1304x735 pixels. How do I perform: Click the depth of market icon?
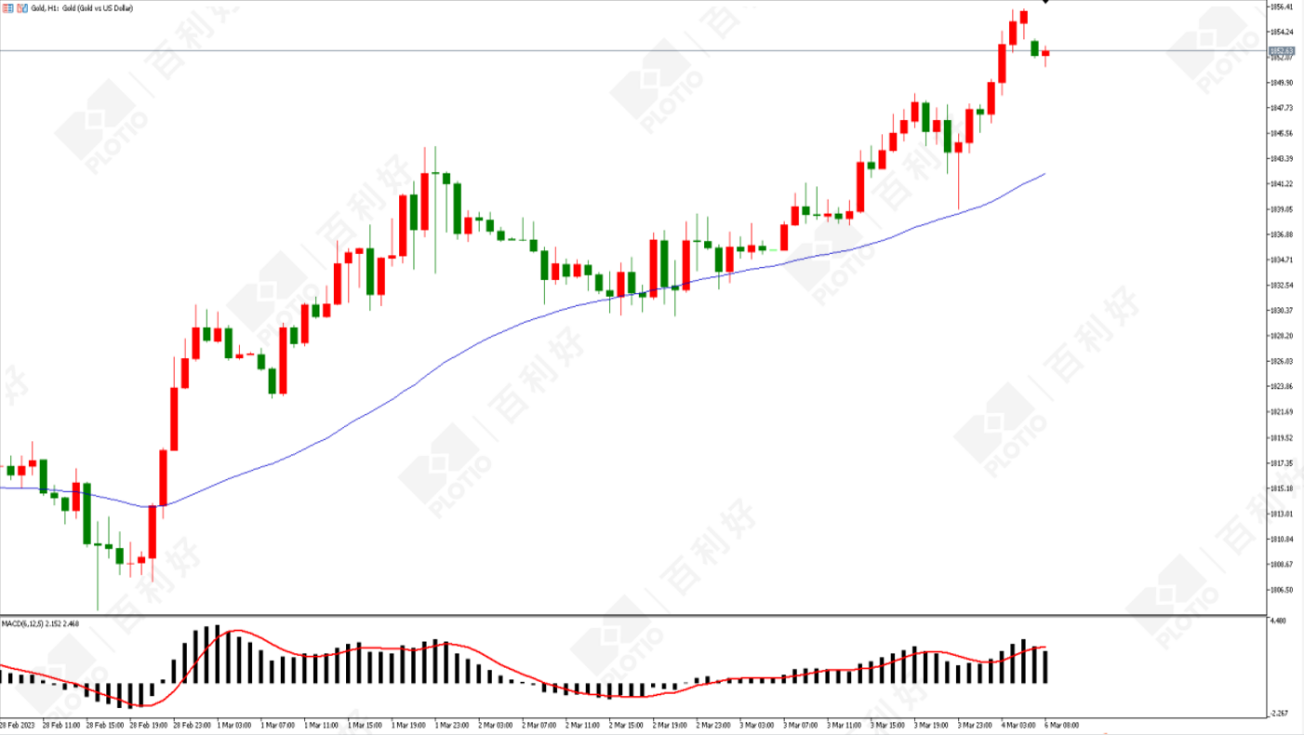click(x=8, y=8)
